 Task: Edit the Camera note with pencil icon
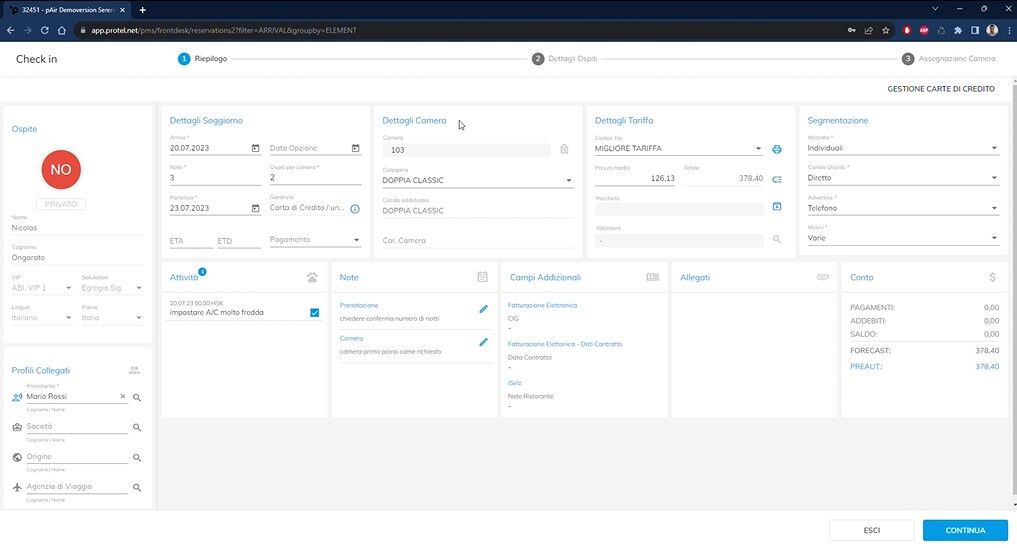point(483,342)
